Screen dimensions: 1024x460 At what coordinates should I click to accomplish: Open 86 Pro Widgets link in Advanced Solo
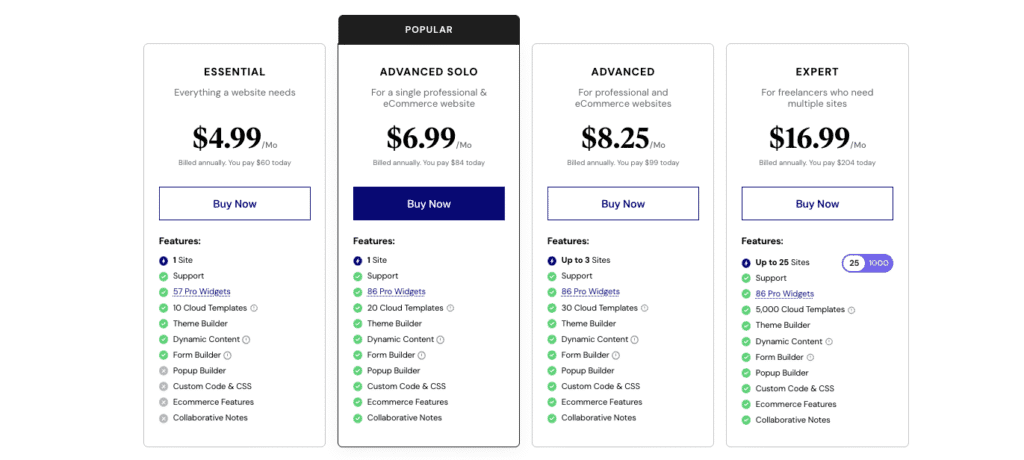click(x=395, y=292)
